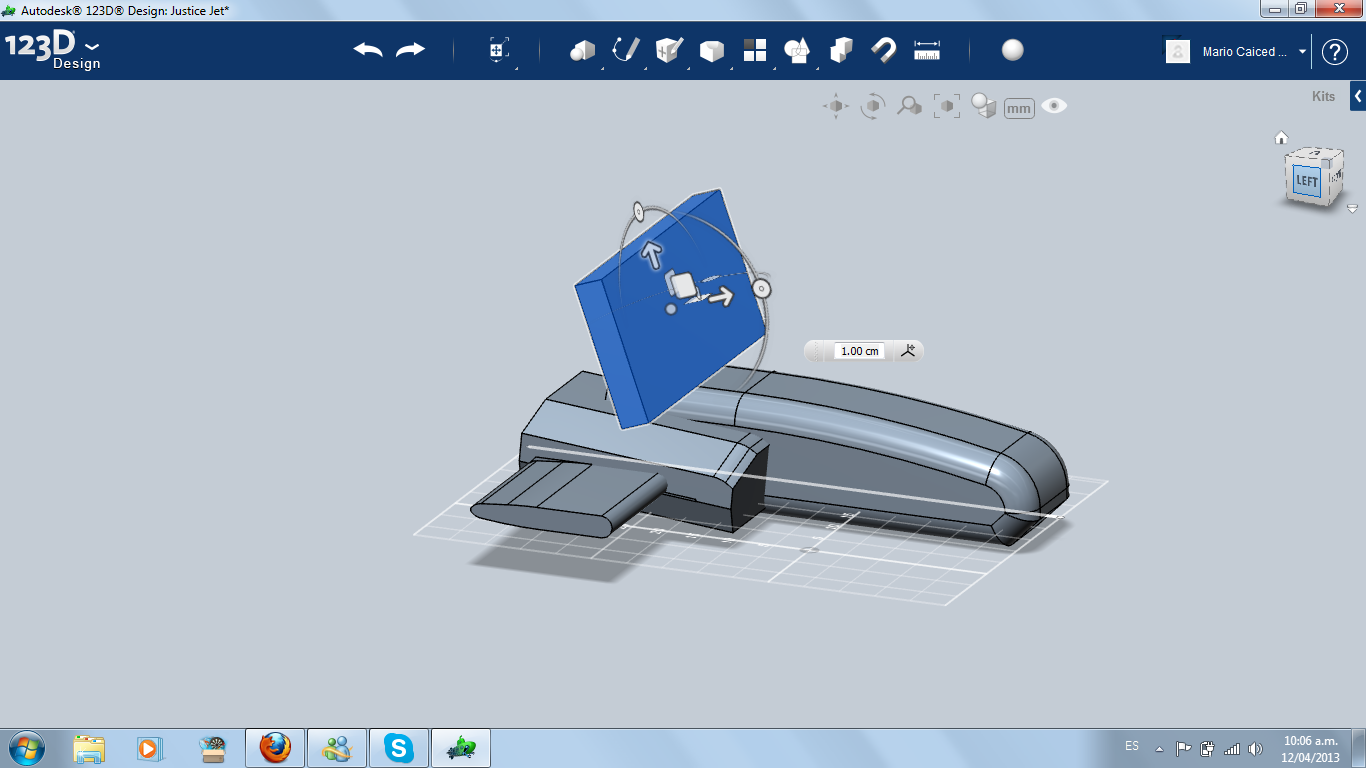Open the Help question mark
1366x768 pixels.
[1335, 51]
